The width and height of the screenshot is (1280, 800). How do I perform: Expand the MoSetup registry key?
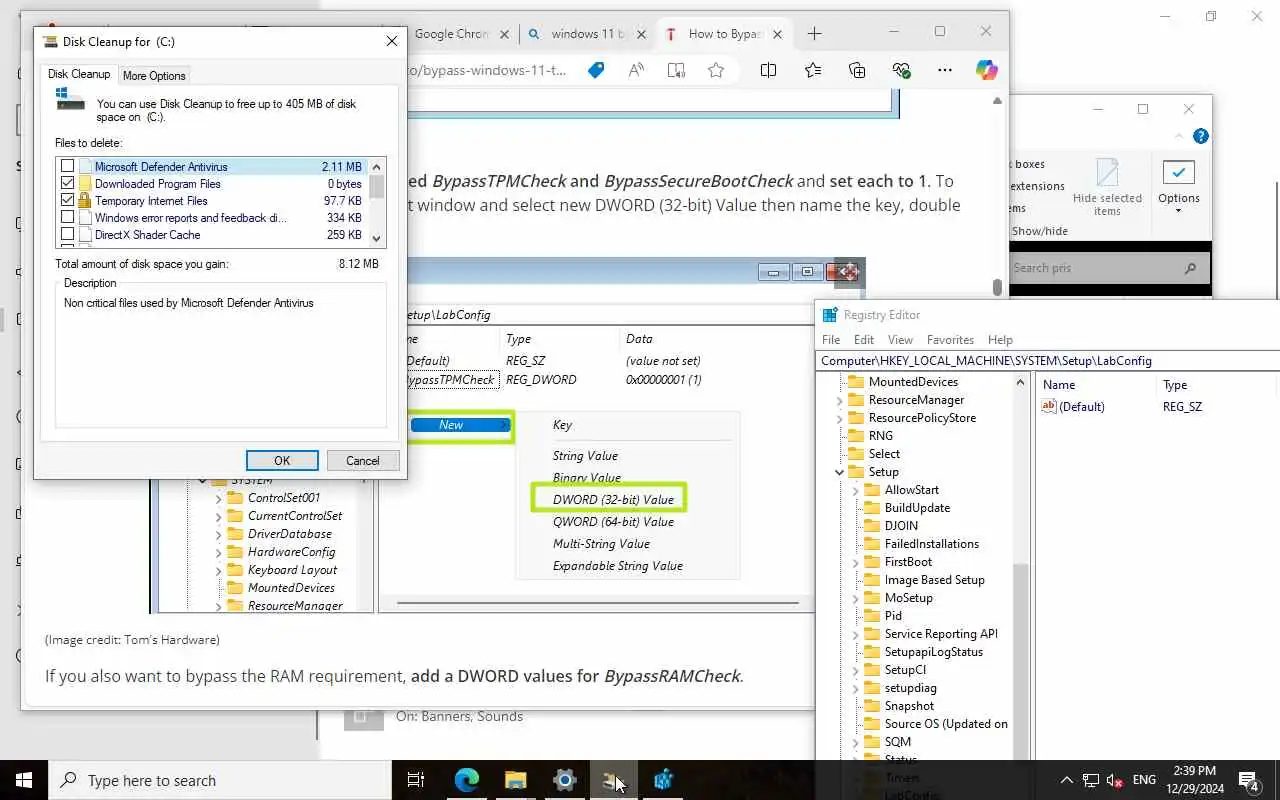[x=855, y=598]
